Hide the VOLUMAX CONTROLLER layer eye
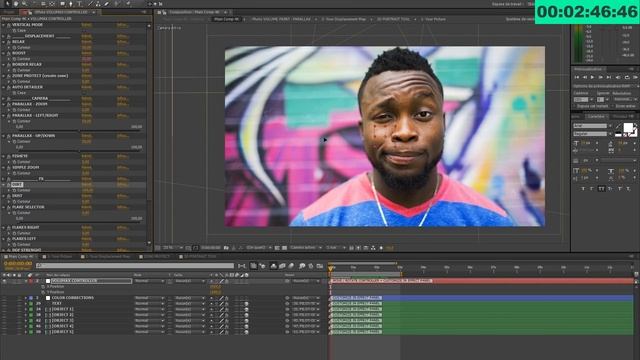The image size is (640, 360). tap(4, 281)
